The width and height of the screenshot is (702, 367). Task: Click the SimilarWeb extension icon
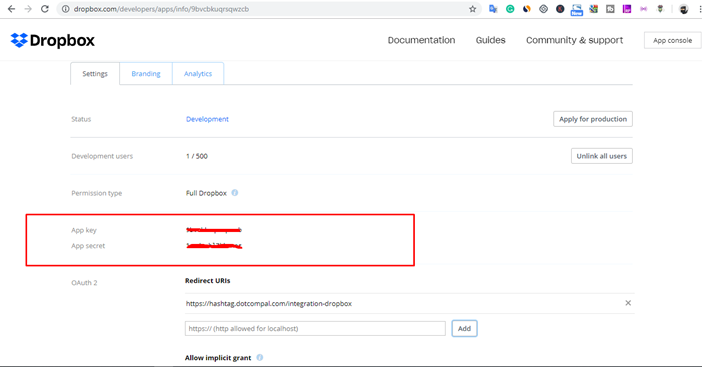coord(526,9)
